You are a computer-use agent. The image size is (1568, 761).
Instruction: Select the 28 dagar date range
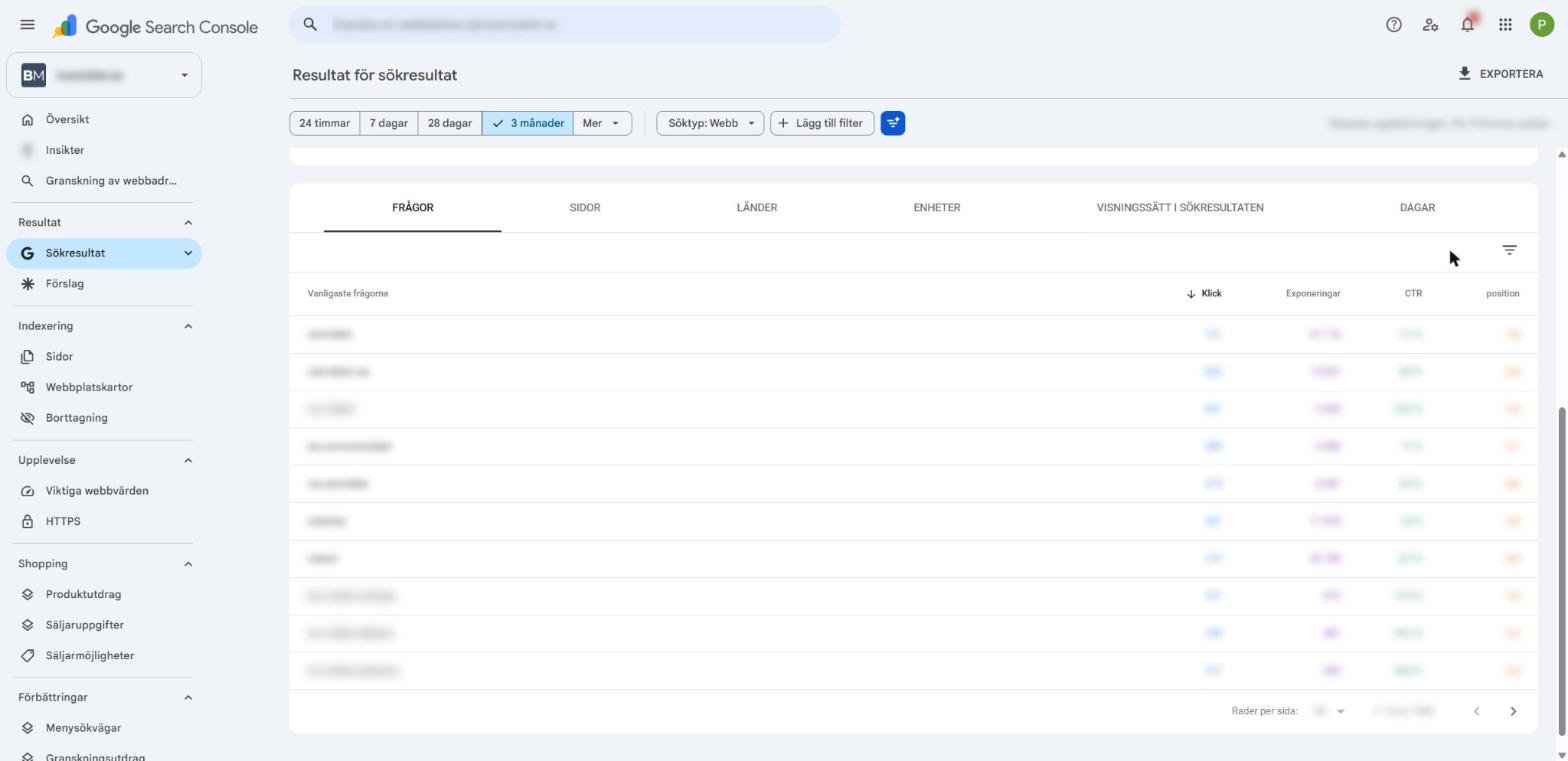pyautogui.click(x=450, y=123)
